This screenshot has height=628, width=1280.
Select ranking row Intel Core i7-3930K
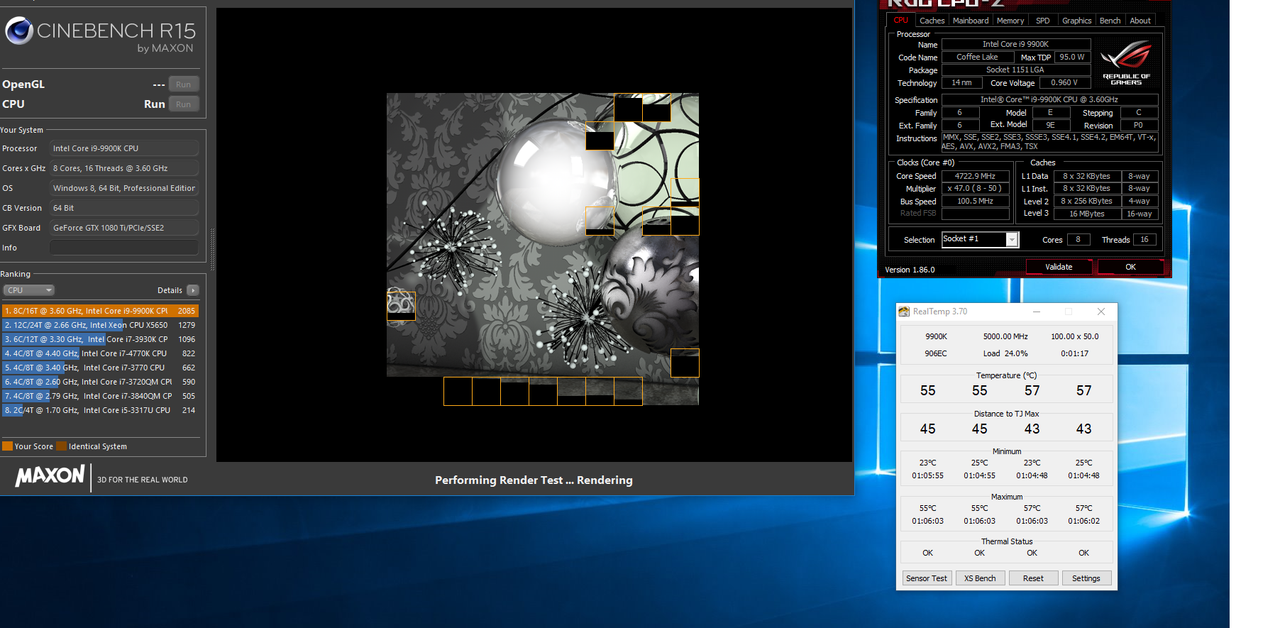(100, 339)
